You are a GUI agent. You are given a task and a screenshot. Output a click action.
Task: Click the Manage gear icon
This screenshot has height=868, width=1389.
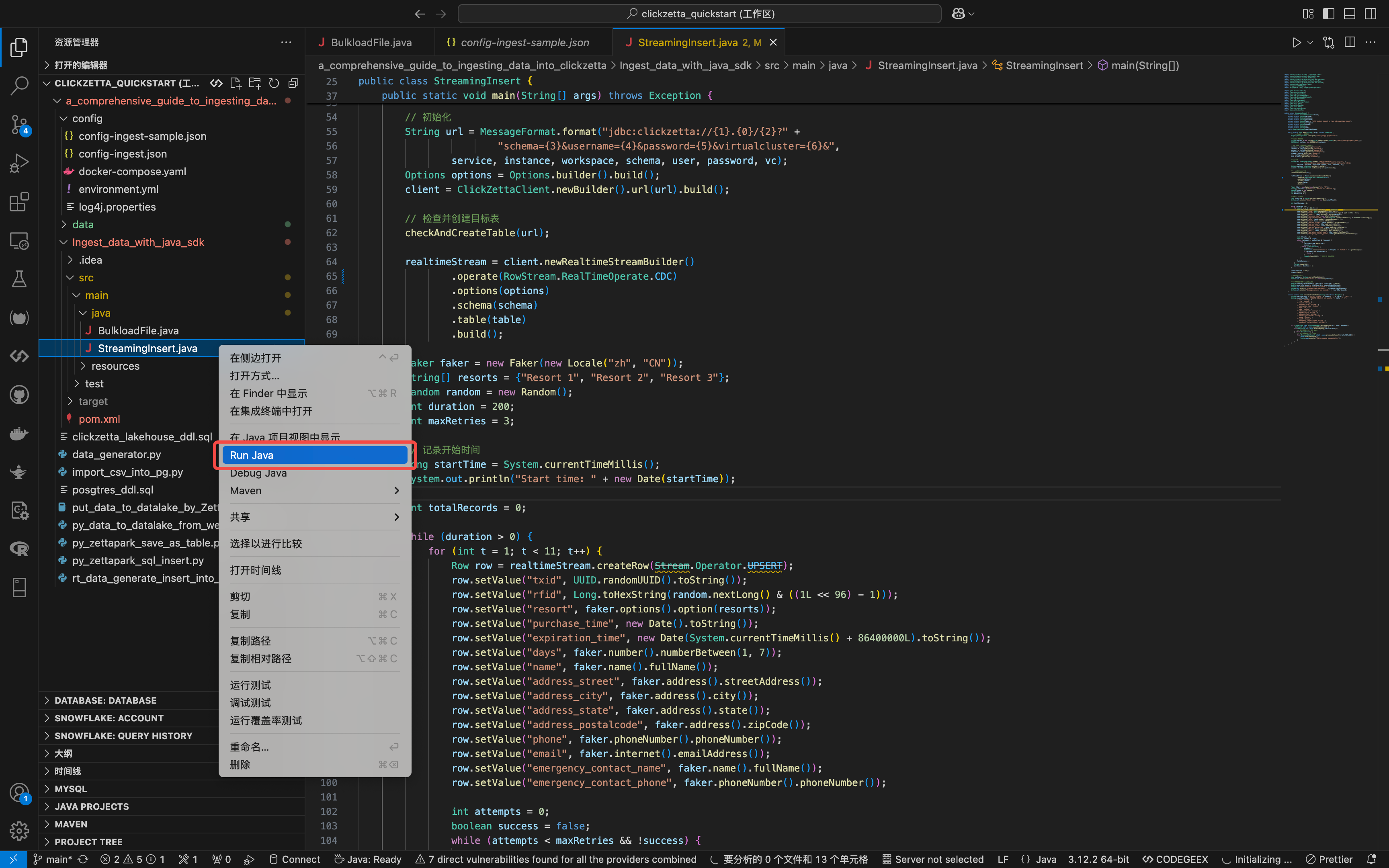[19, 830]
